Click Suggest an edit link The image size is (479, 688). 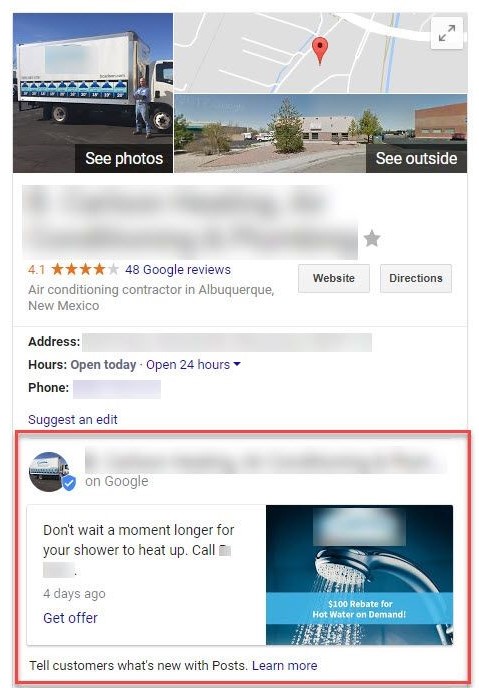tap(73, 419)
